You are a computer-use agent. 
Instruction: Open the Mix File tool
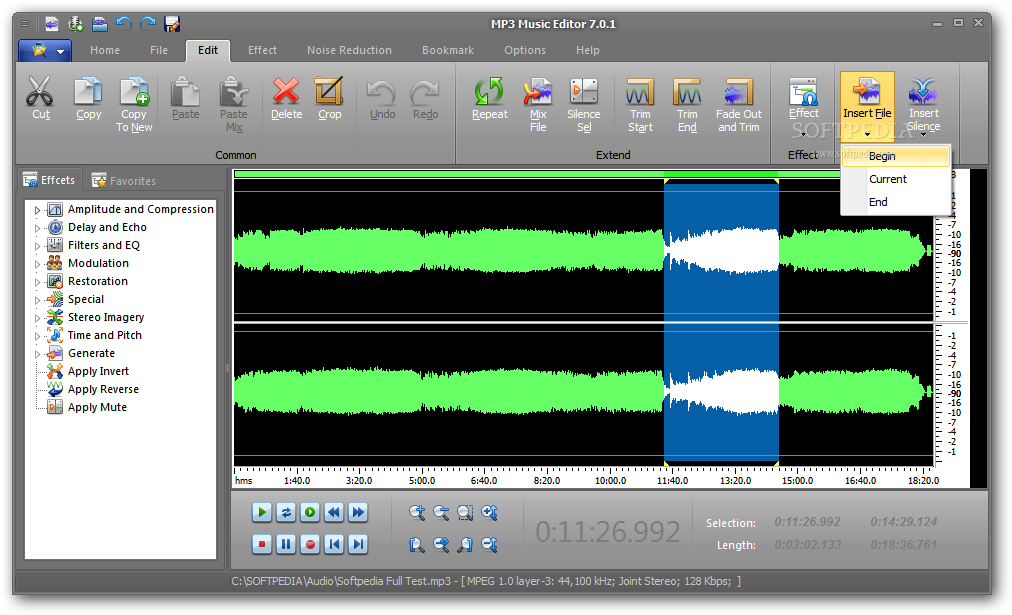pos(538,104)
